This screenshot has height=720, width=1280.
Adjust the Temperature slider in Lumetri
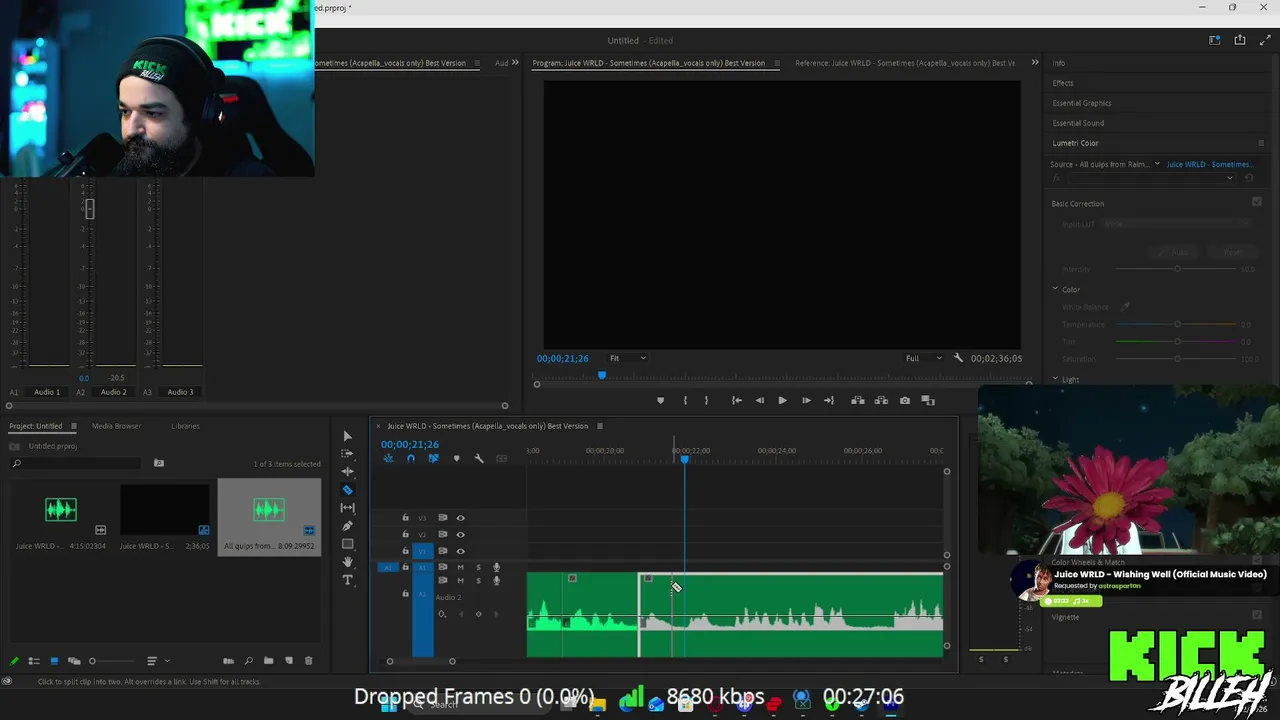click(1177, 324)
